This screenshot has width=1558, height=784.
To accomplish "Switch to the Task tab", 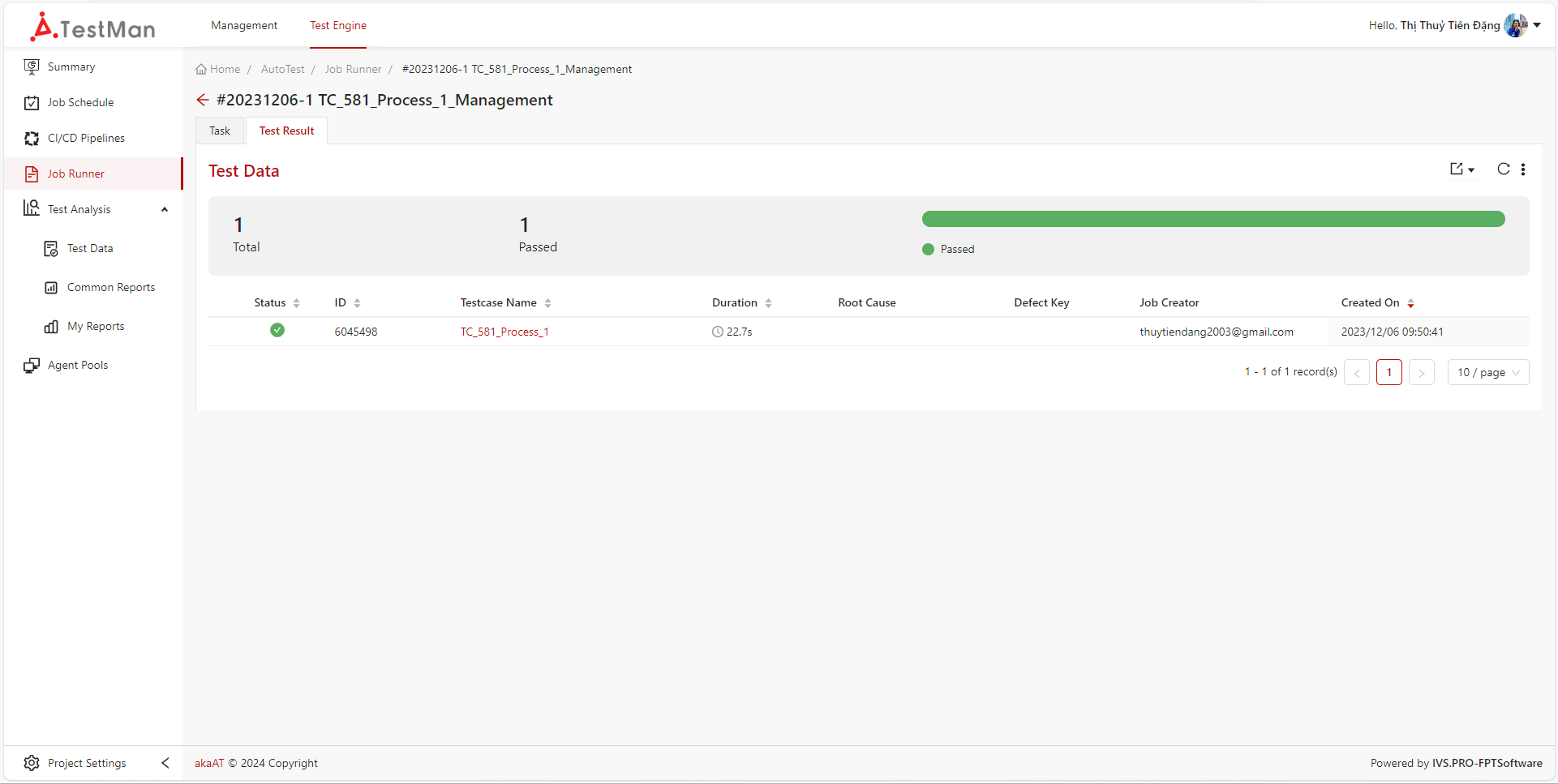I will coord(220,131).
